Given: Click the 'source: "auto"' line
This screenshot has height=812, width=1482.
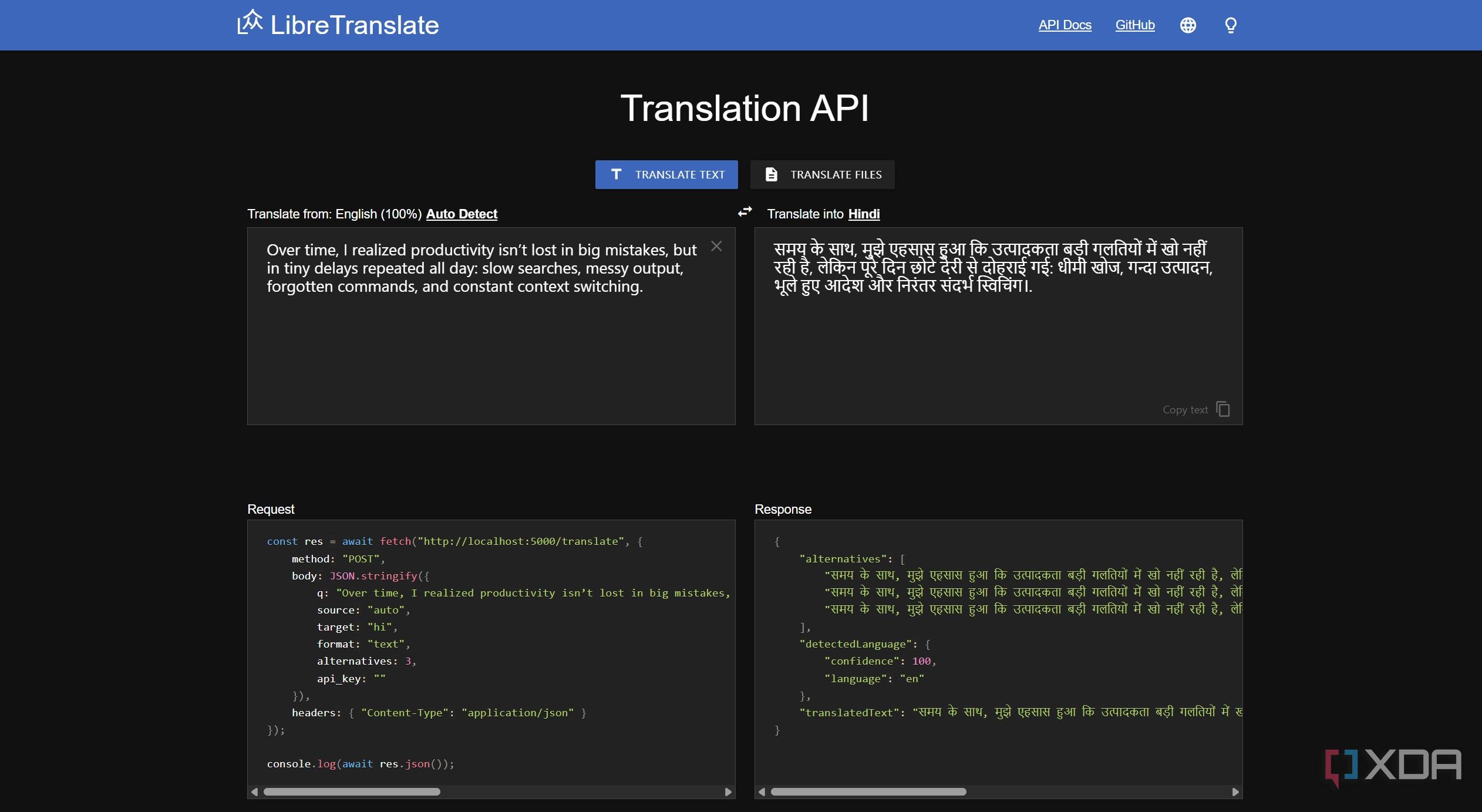Looking at the screenshot, I should click(x=363, y=610).
